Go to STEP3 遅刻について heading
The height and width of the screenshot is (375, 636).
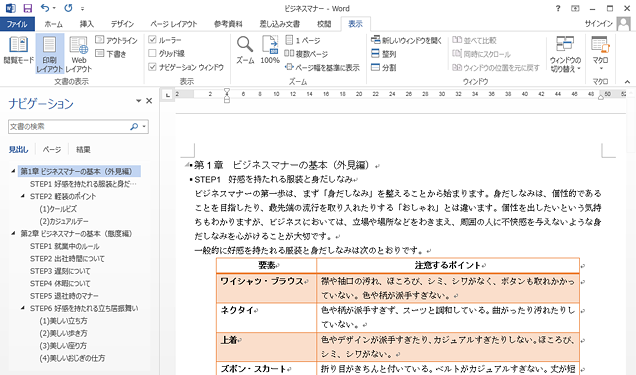(x=60, y=271)
